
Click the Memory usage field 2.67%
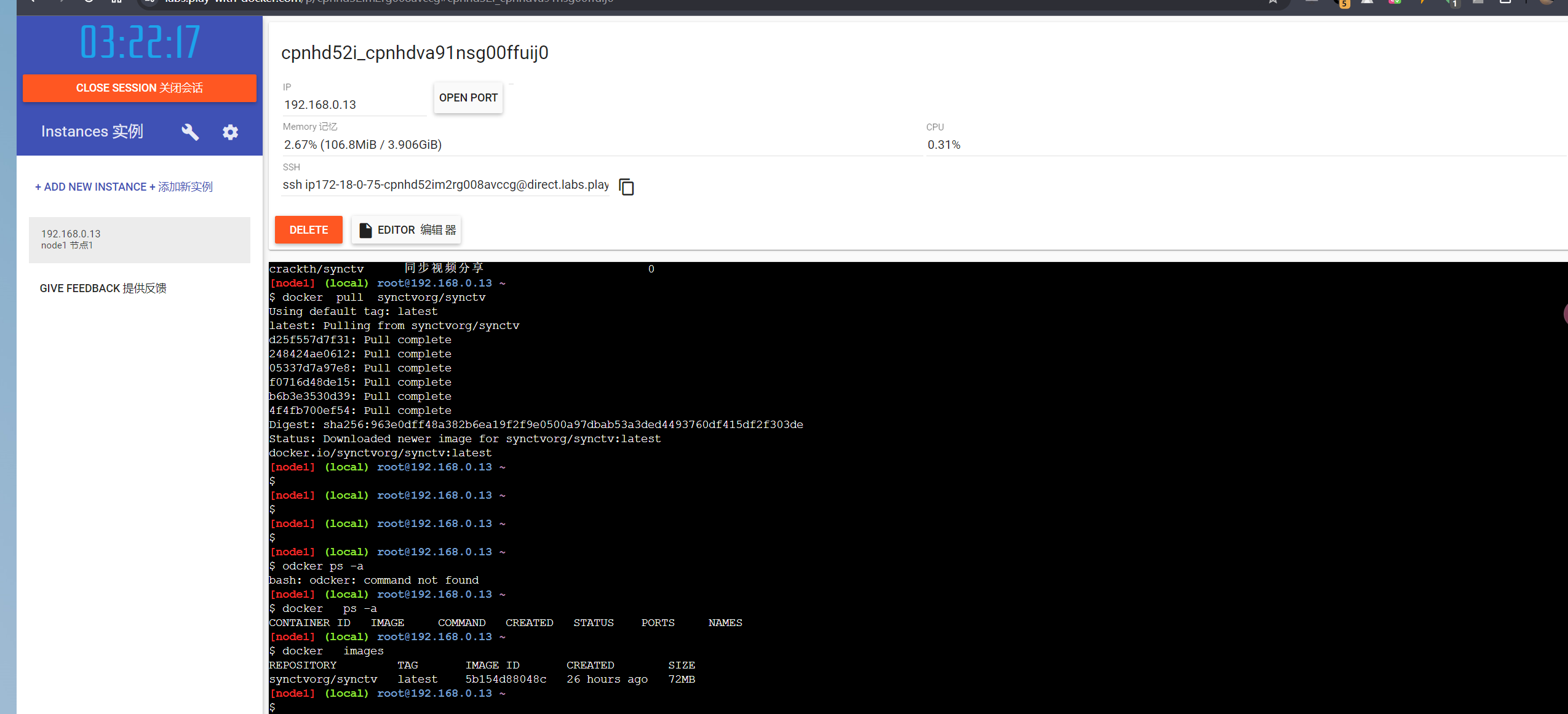pyautogui.click(x=602, y=145)
